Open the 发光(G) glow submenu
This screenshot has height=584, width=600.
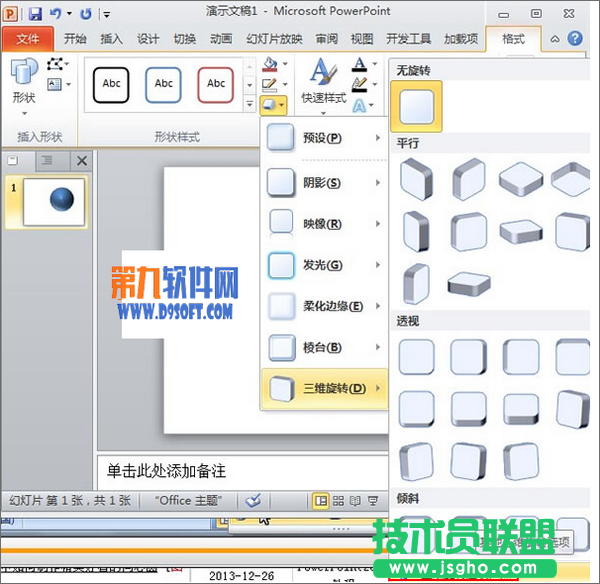[324, 265]
